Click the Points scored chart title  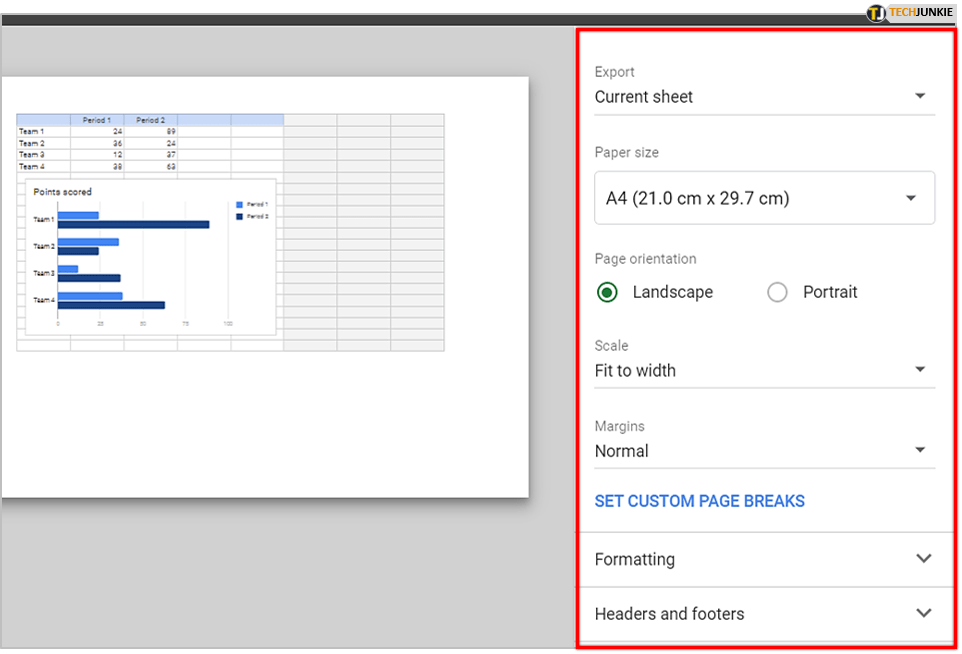pyautogui.click(x=62, y=191)
